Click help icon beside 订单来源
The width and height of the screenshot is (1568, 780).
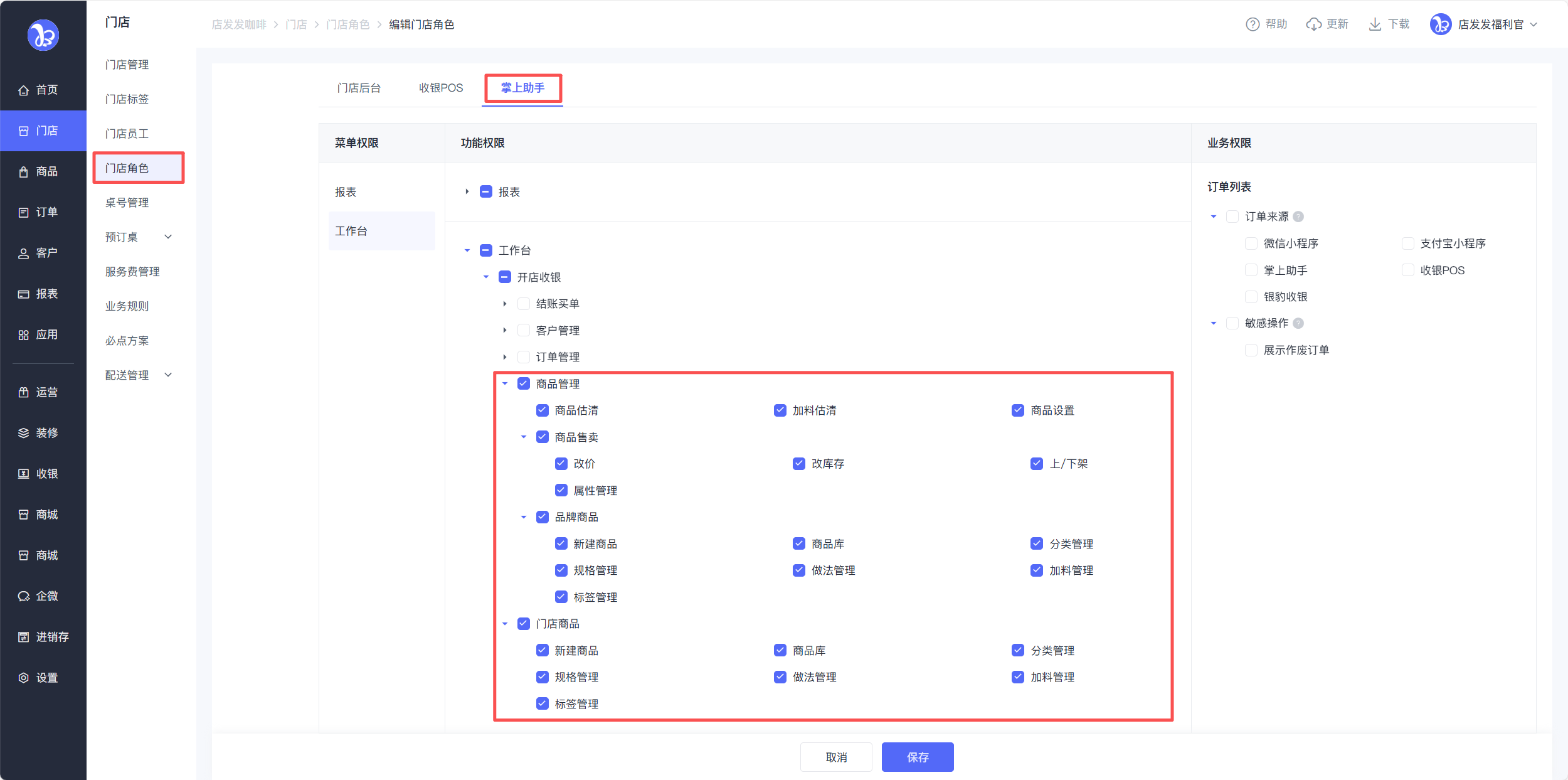point(1298,216)
